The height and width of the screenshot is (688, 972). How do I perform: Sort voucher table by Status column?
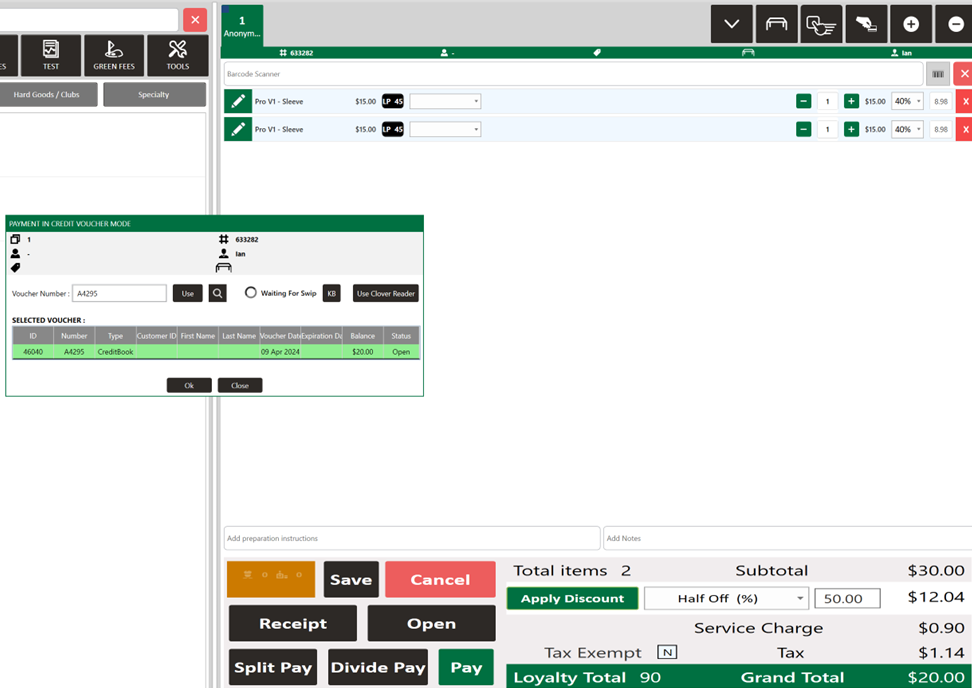[x=401, y=336]
